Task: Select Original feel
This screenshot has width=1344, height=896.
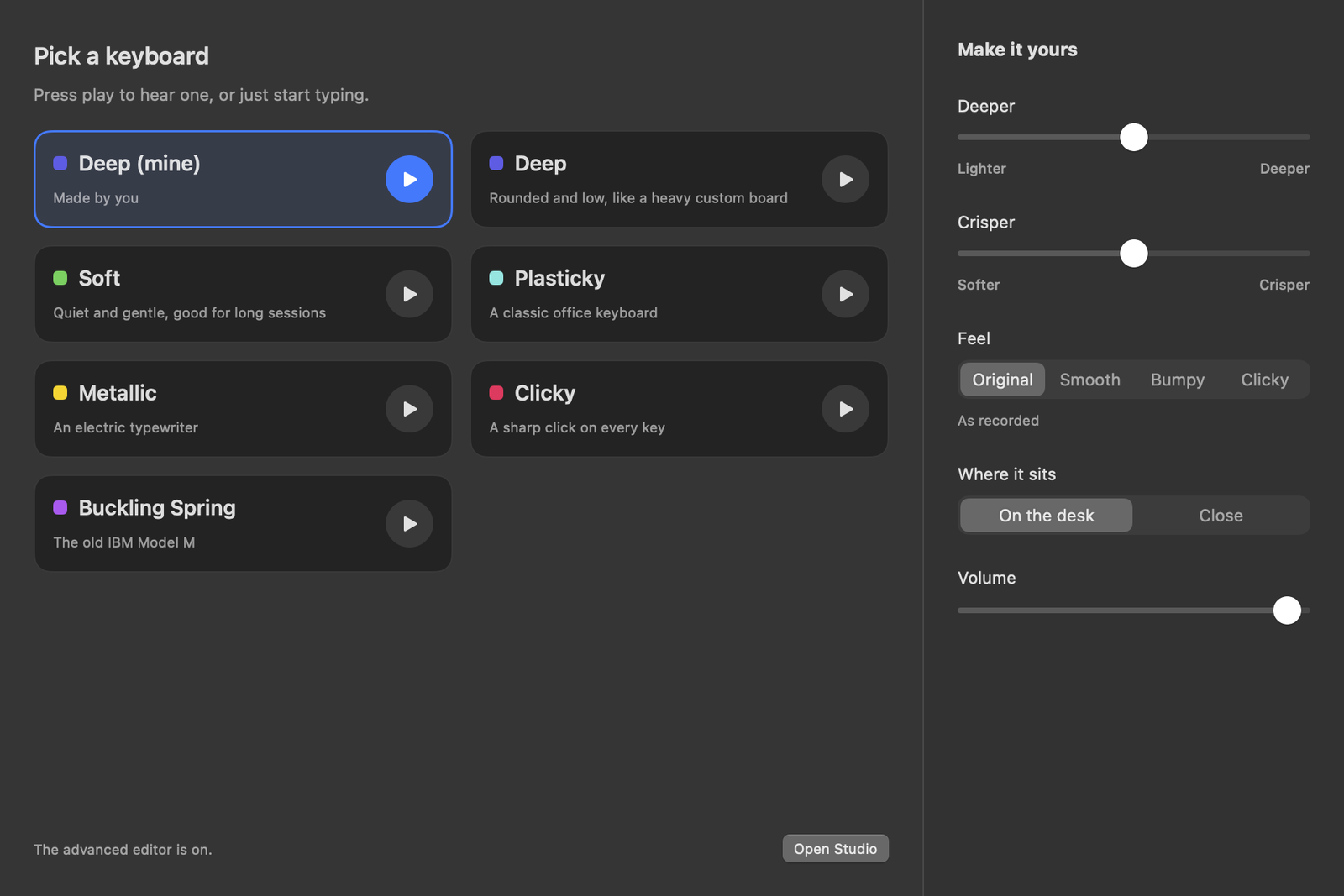Action: [1002, 380]
